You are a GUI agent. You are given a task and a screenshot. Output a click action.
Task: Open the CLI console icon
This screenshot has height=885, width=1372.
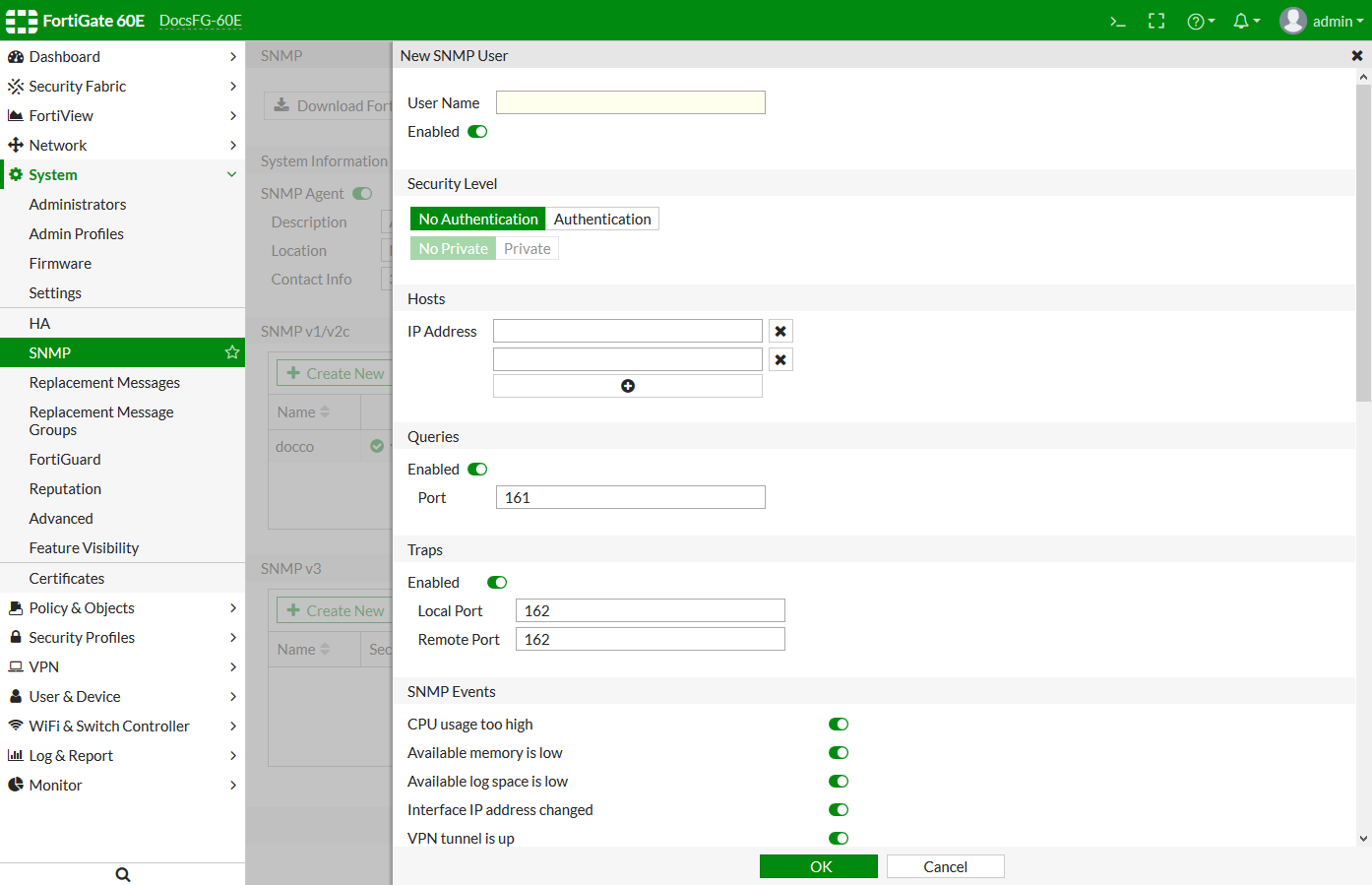coord(1117,21)
